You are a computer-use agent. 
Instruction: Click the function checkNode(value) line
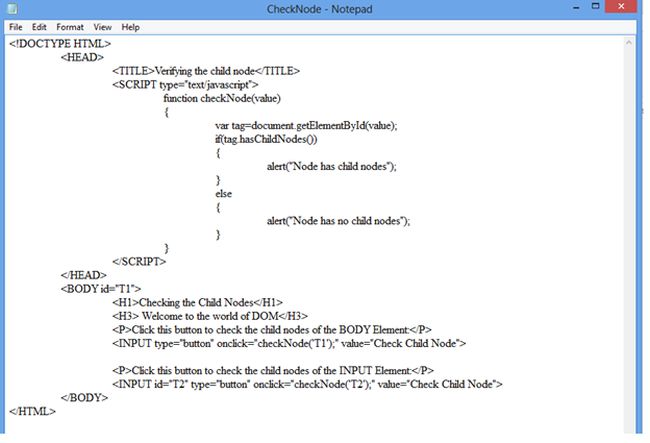point(222,98)
